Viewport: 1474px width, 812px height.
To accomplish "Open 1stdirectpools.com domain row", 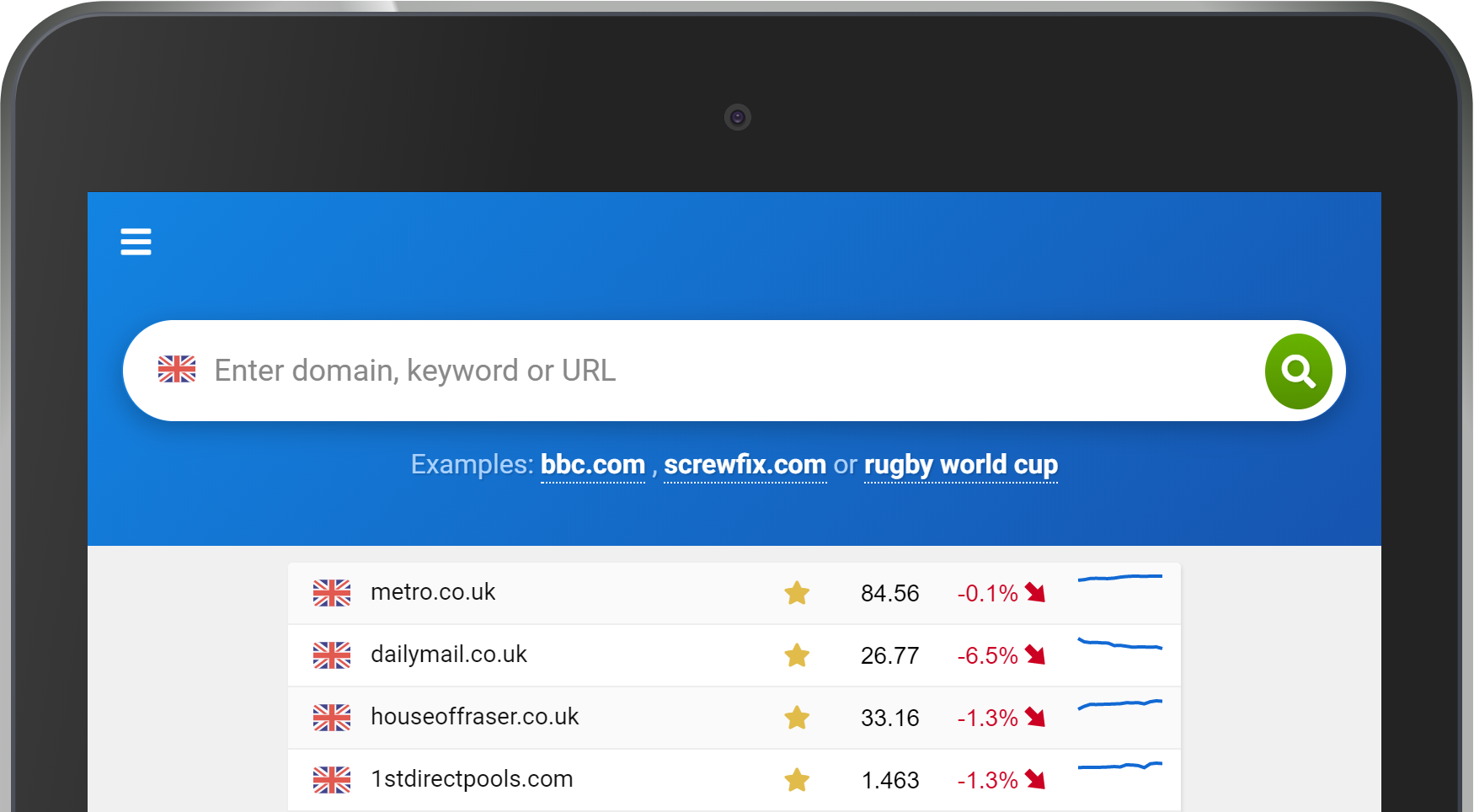I will pos(734,780).
